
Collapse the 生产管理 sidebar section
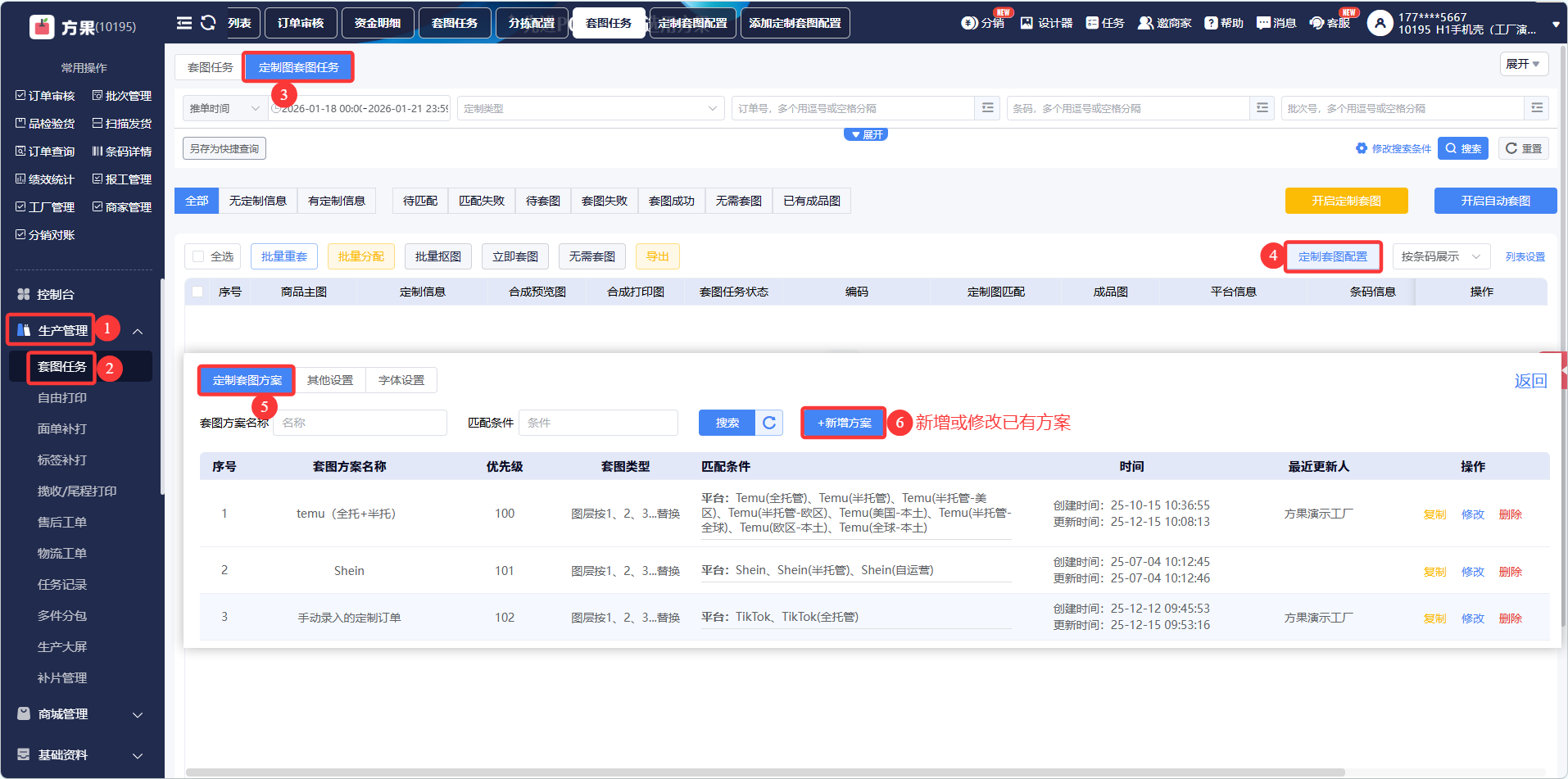coord(138,331)
